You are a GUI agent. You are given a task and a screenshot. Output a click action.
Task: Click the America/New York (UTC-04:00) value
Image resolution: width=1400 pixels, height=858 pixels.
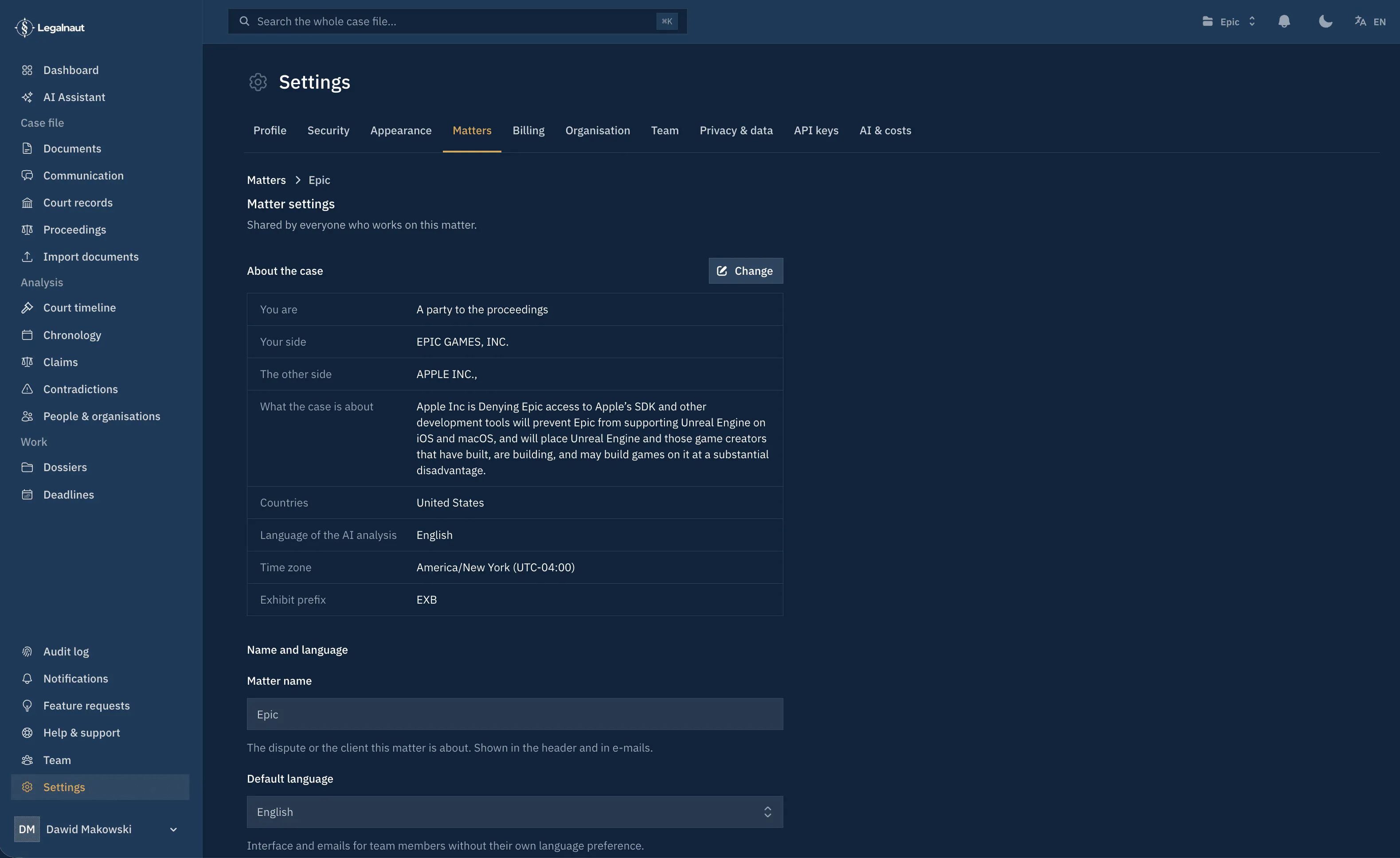(x=496, y=567)
